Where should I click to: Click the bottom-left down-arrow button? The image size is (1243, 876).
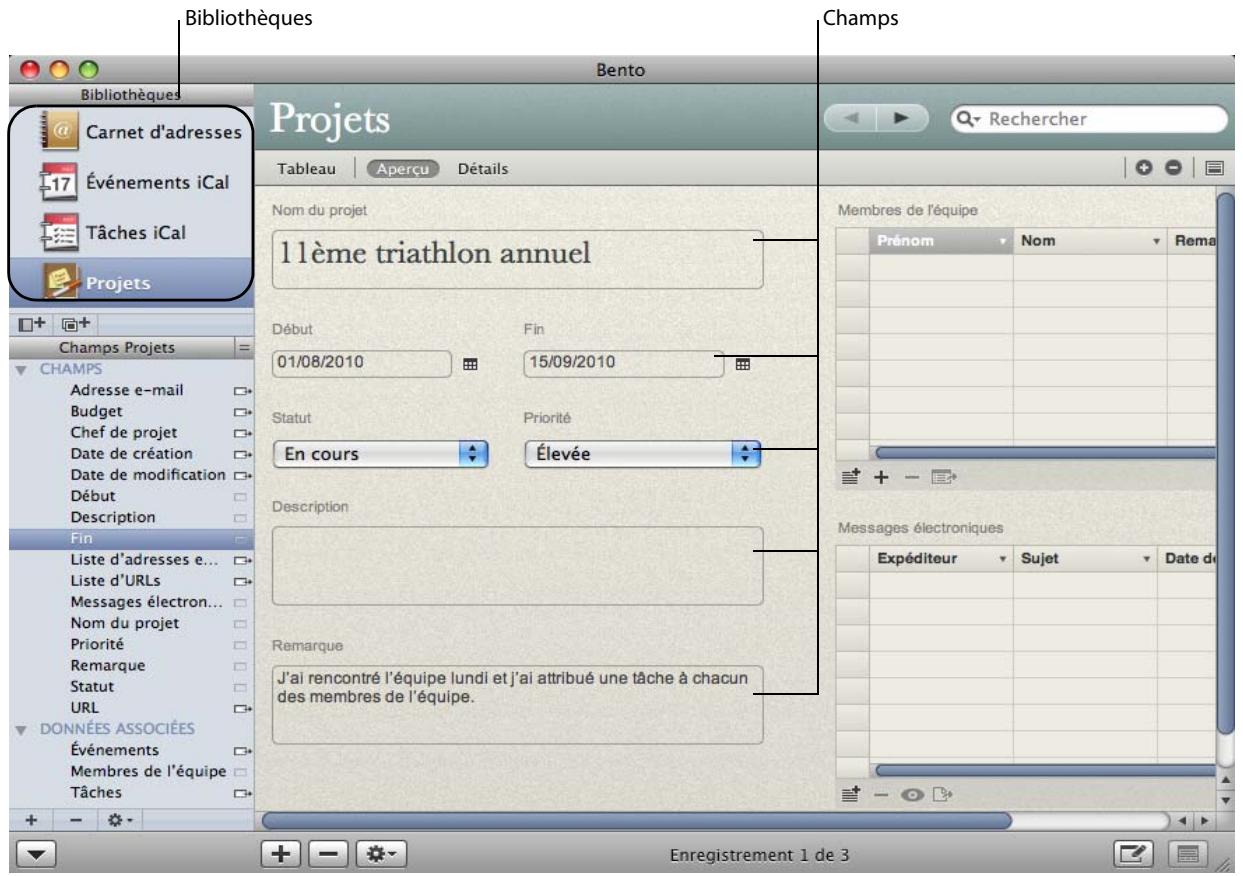click(x=35, y=853)
